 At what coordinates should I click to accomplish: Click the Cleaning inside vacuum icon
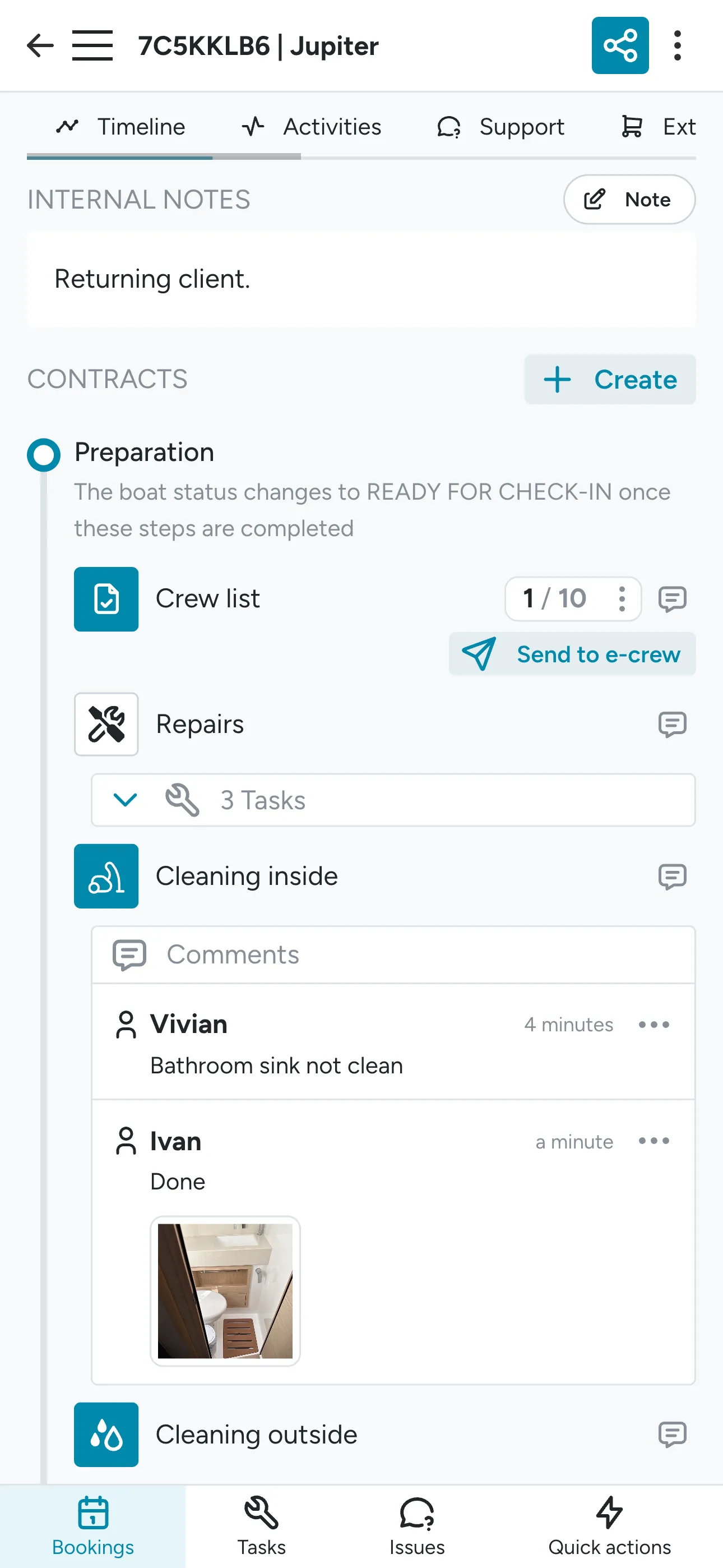(x=106, y=876)
